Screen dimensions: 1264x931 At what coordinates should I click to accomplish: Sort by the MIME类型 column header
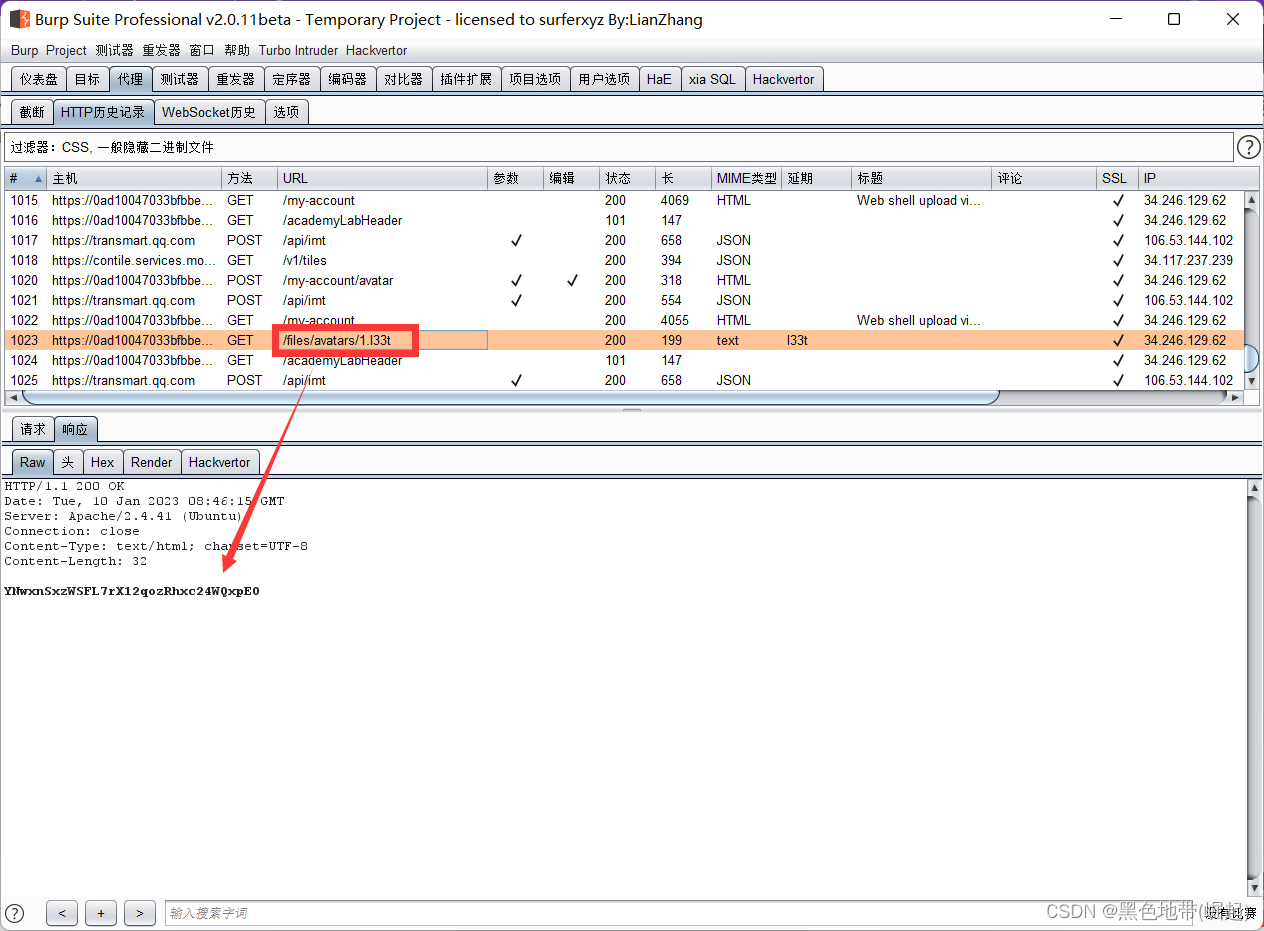pos(746,178)
